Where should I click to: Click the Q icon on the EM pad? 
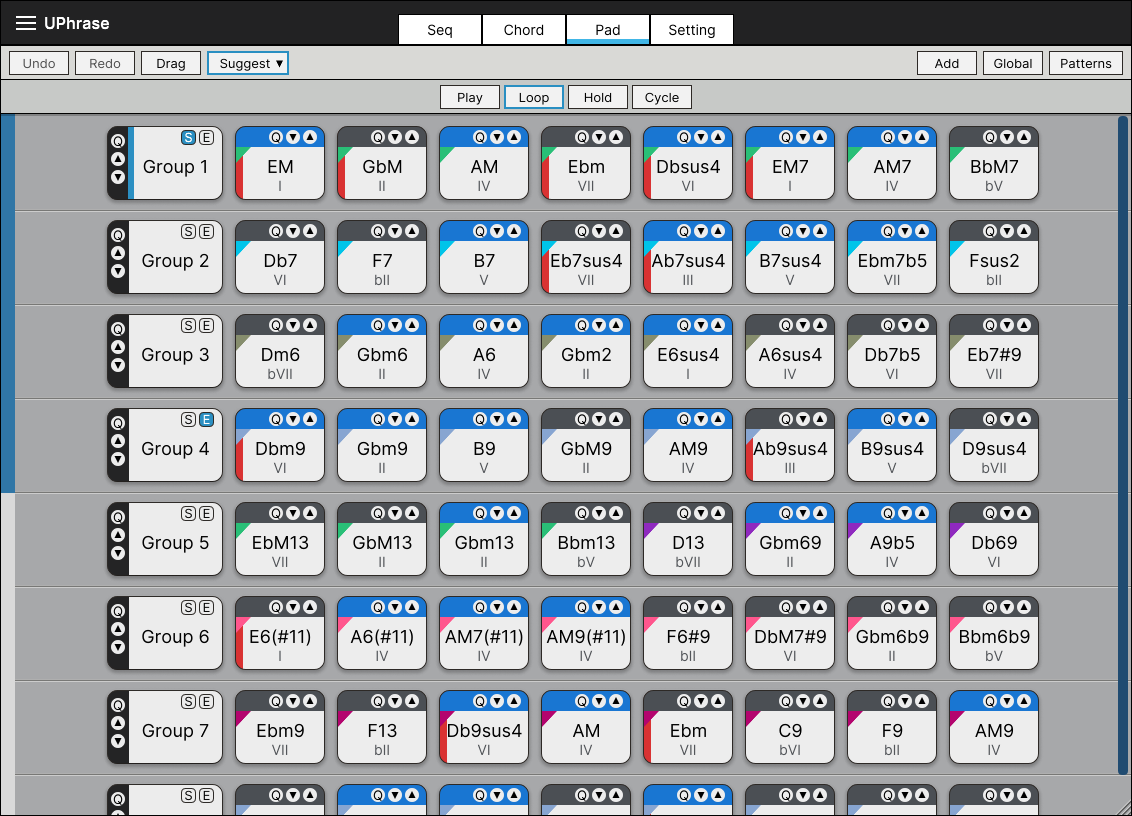[276, 137]
